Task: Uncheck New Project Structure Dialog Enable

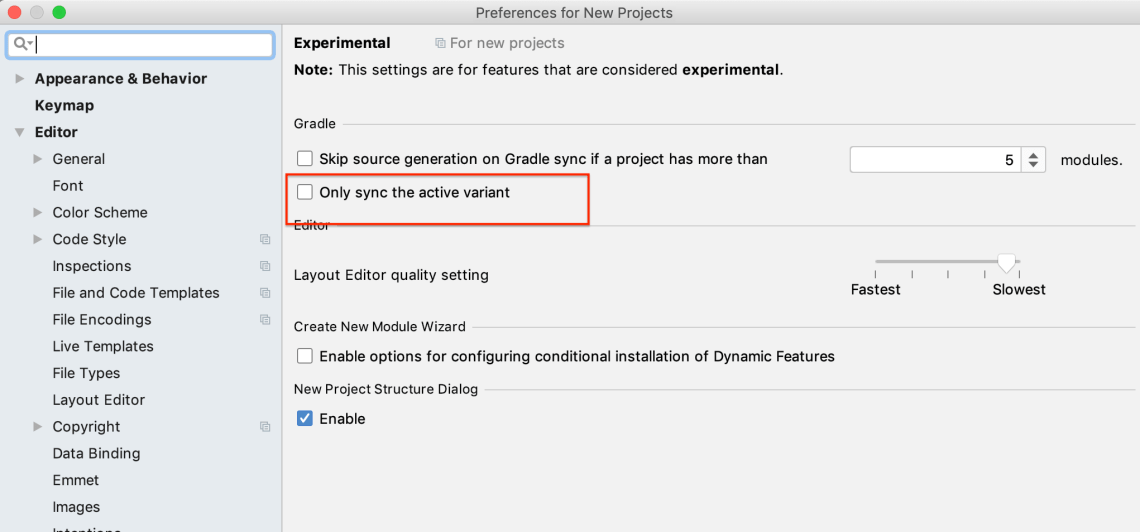Action: tap(305, 419)
